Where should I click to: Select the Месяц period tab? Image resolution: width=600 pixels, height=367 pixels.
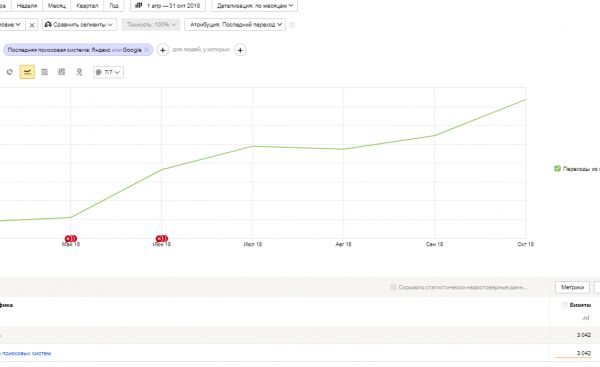click(57, 6)
